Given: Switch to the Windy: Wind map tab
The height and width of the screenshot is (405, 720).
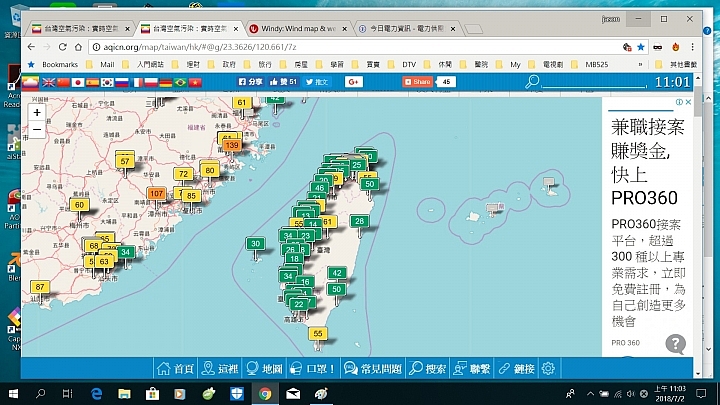Looking at the screenshot, I should (299, 28).
